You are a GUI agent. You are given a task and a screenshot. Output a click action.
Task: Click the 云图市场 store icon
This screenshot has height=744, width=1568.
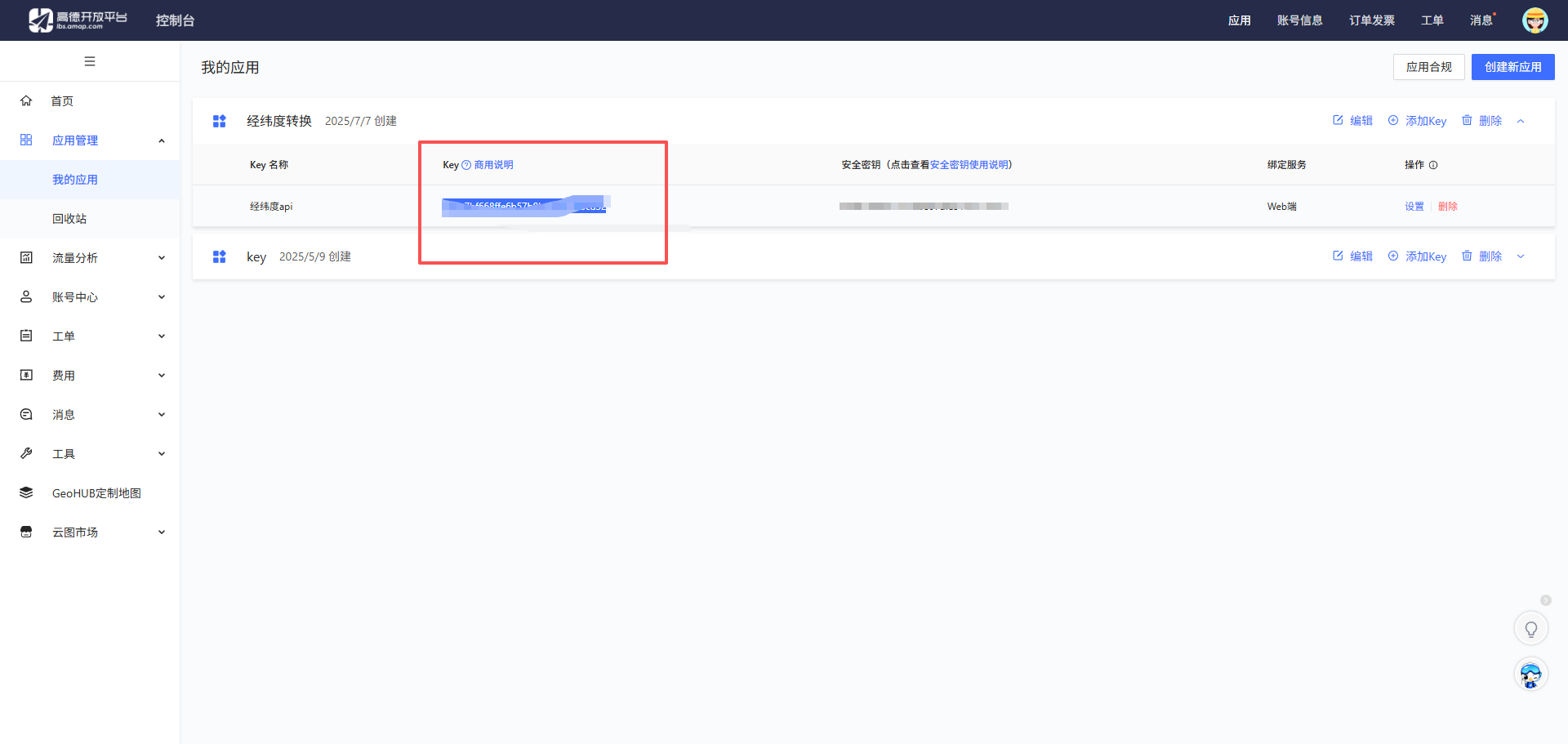26,532
